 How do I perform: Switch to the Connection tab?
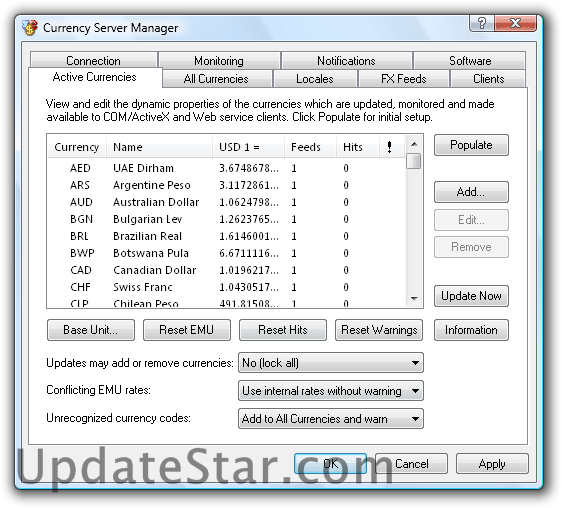tap(94, 61)
